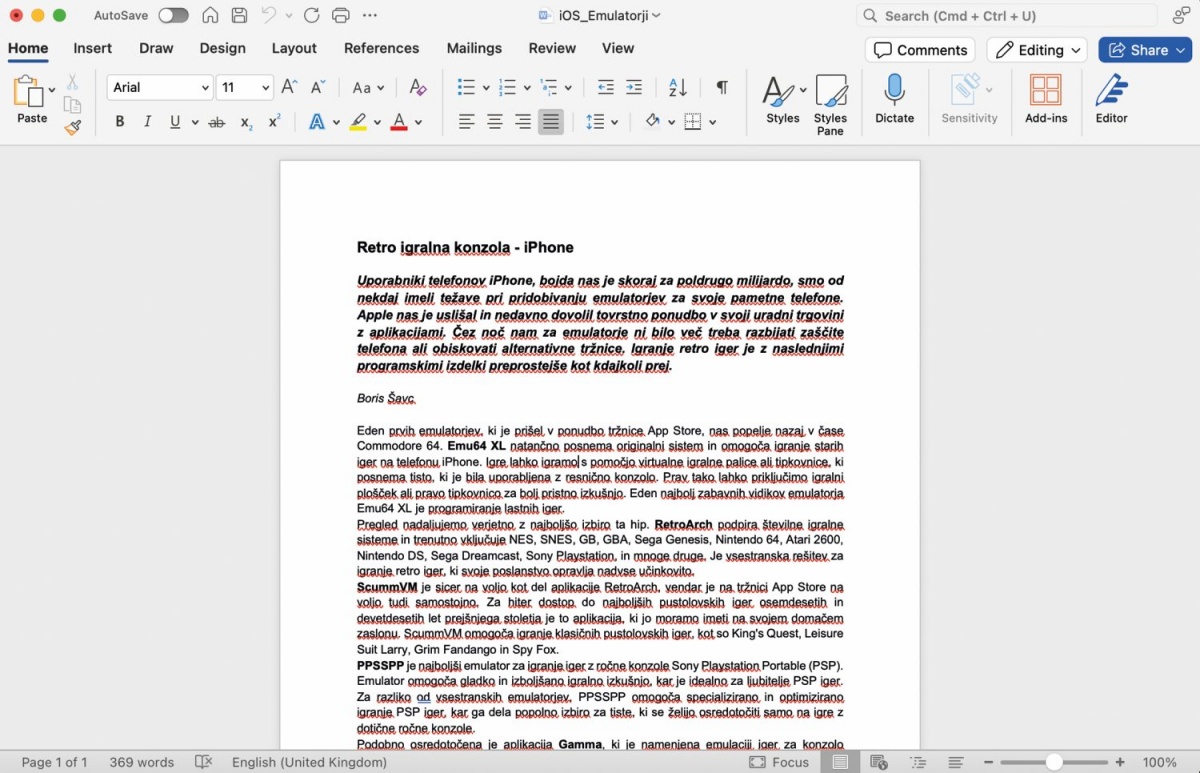Open the document title dropdown iOS_Emulatorji
Image resolution: width=1200 pixels, height=773 pixels.
(x=600, y=16)
